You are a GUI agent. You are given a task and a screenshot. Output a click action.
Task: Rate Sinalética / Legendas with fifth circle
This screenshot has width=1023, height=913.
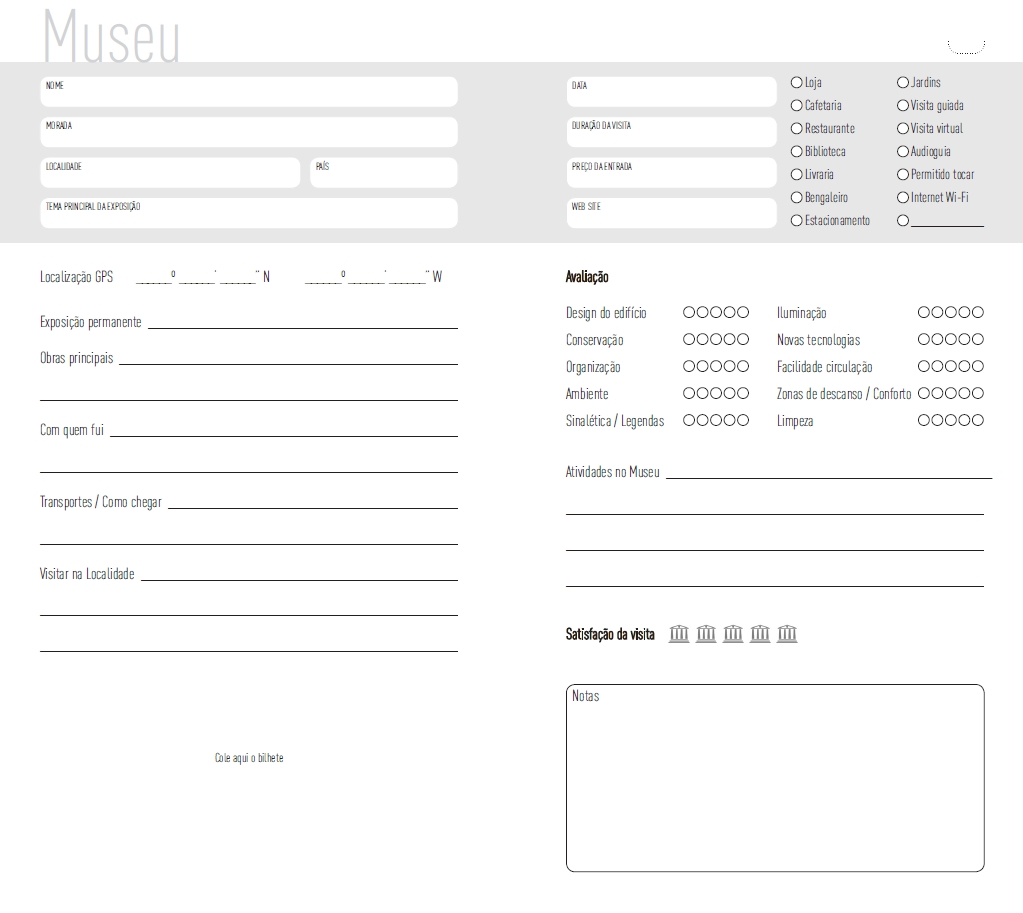[742, 420]
